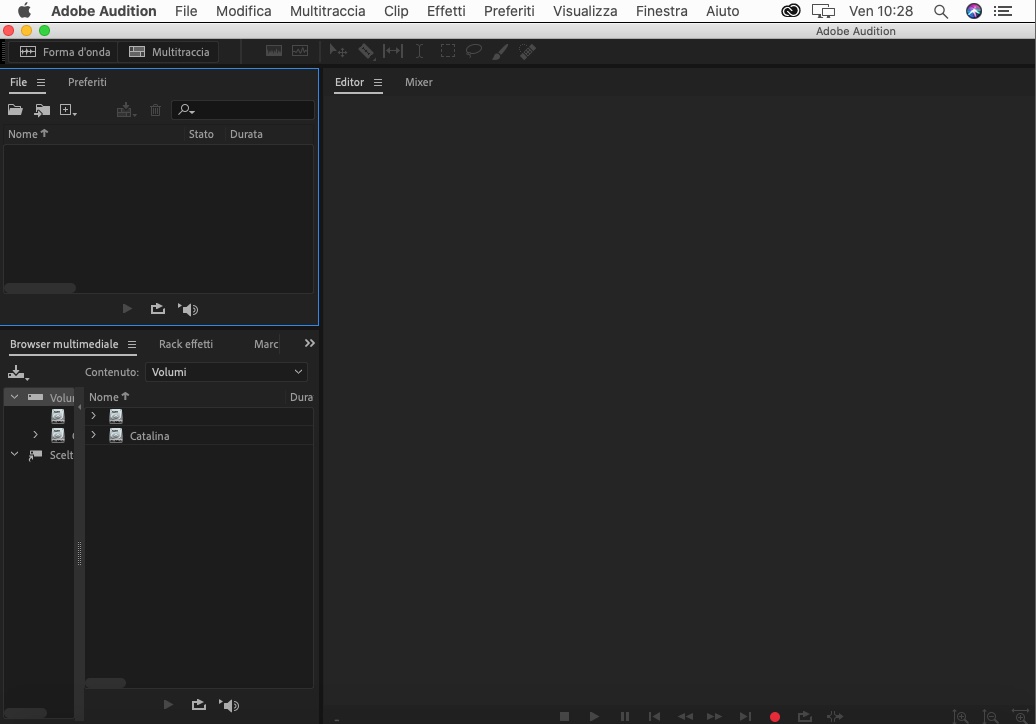This screenshot has width=1036, height=724.
Task: Click Insert into Multitrack icon
Action: pos(126,110)
